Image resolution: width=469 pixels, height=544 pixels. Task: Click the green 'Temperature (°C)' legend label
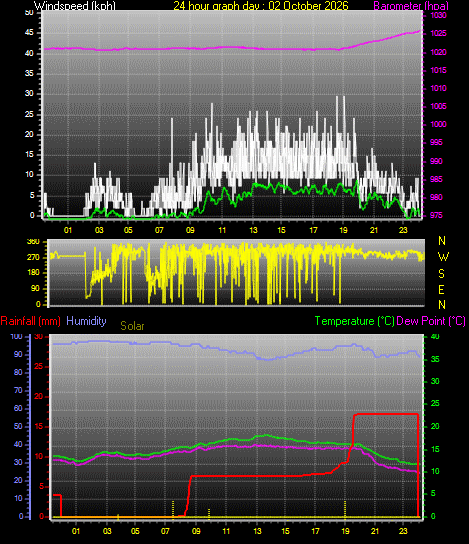click(354, 321)
